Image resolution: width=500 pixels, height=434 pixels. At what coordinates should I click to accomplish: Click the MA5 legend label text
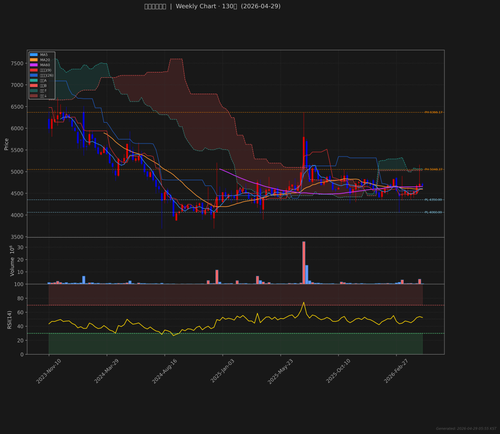pos(44,55)
